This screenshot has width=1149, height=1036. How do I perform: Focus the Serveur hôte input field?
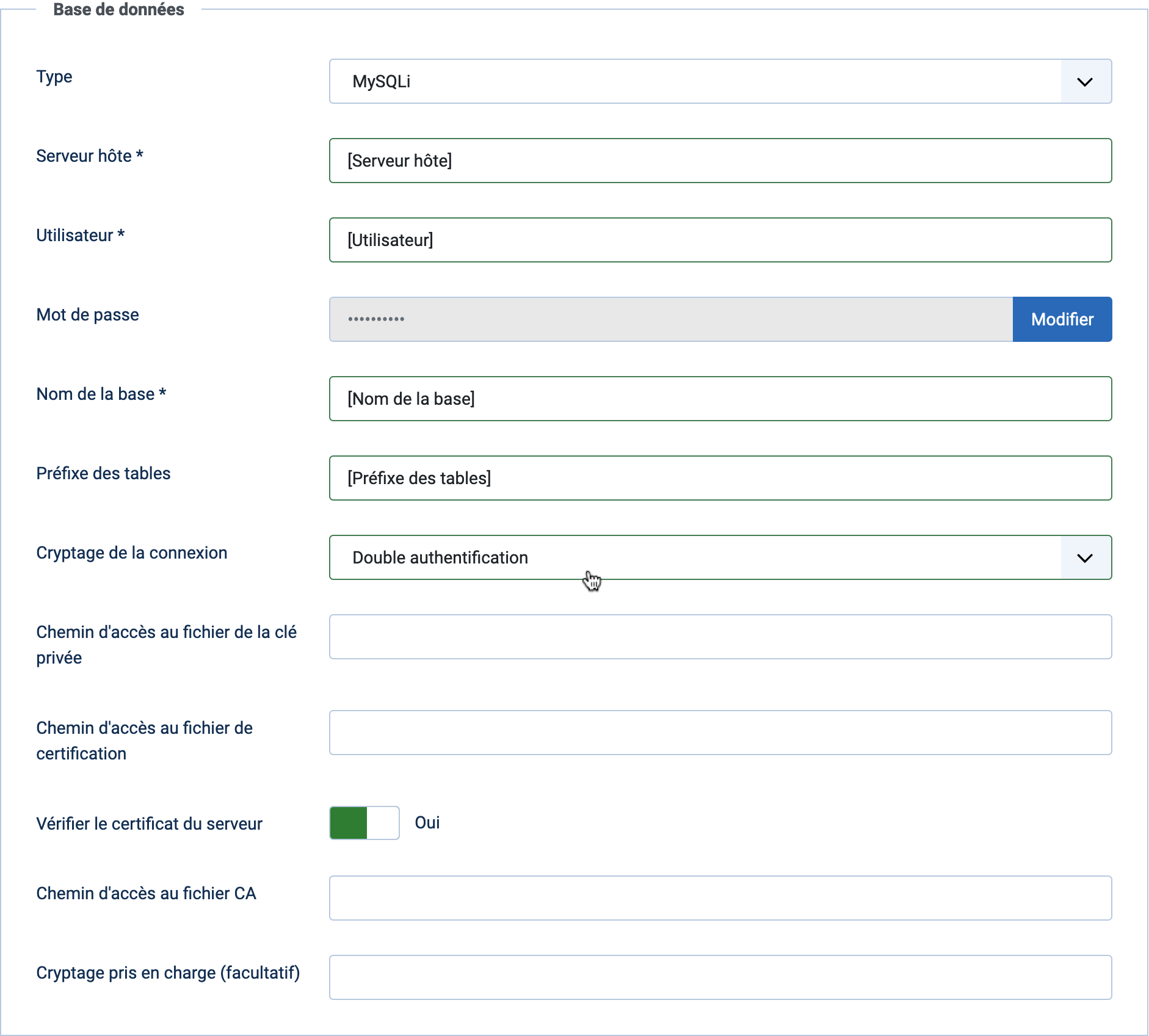click(720, 161)
